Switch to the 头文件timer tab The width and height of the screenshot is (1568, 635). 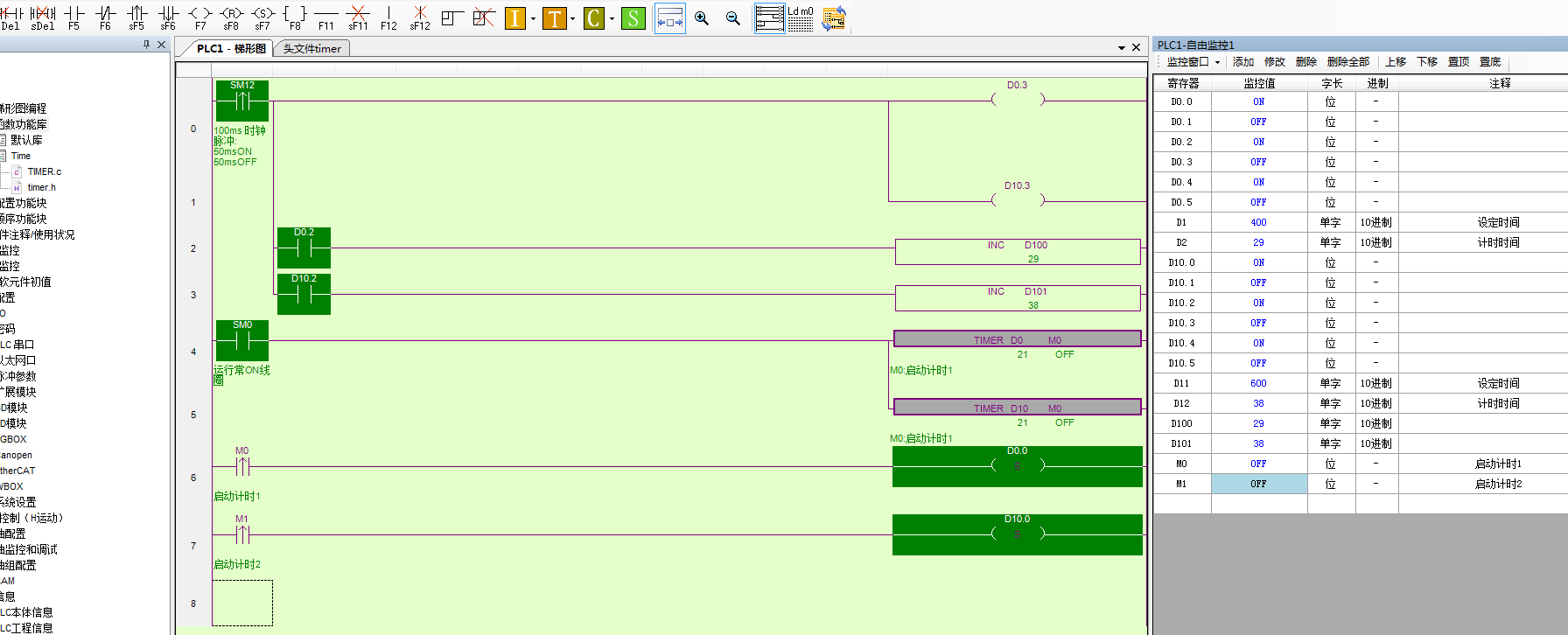click(311, 49)
